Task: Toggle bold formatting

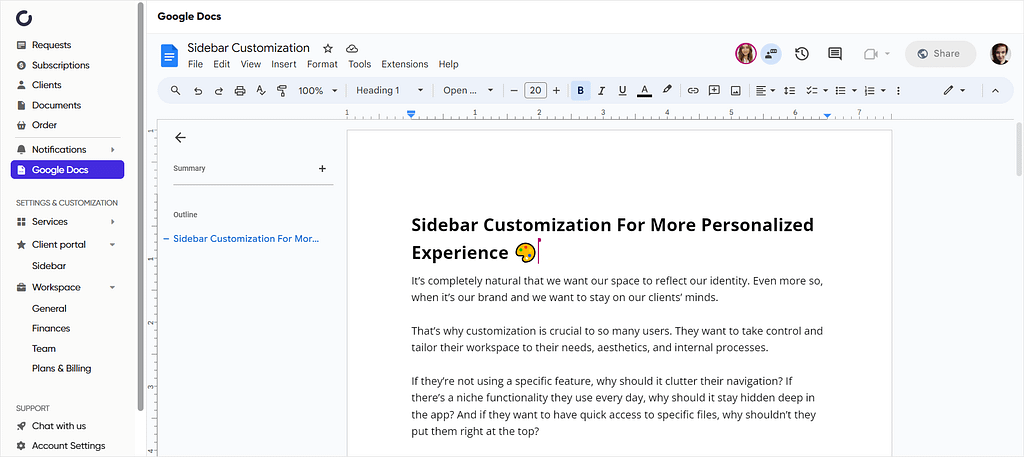Action: (x=581, y=90)
